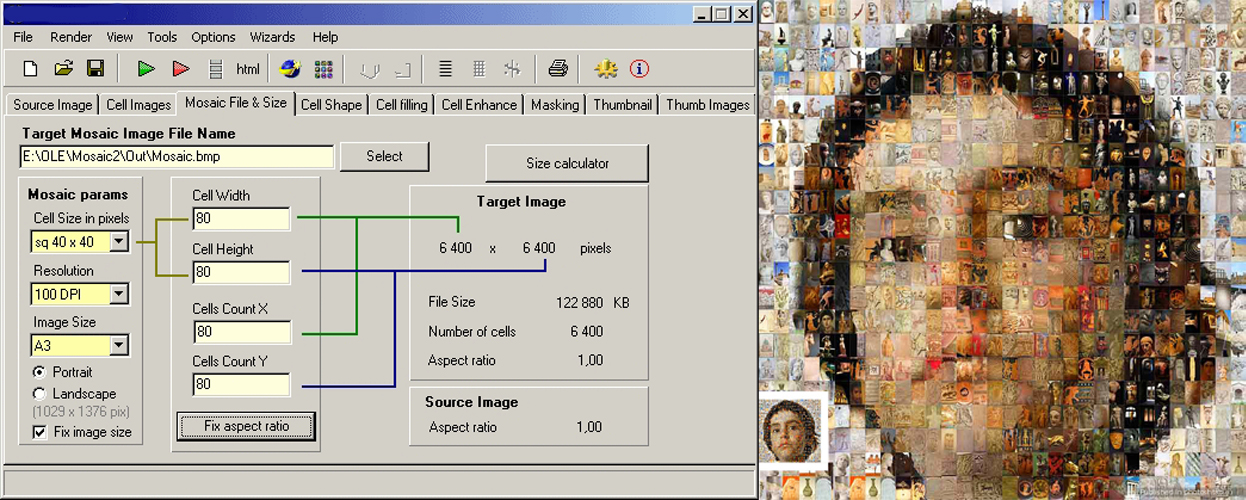Open the Wizards menu
The width and height of the screenshot is (1246, 500).
click(x=273, y=37)
